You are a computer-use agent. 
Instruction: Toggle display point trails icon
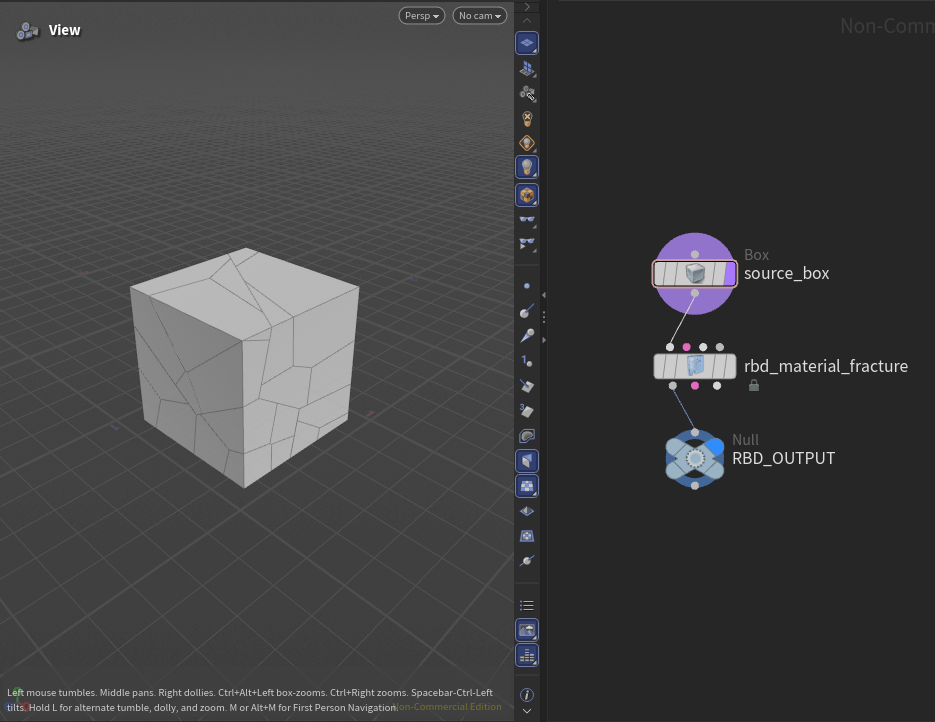click(x=527, y=336)
